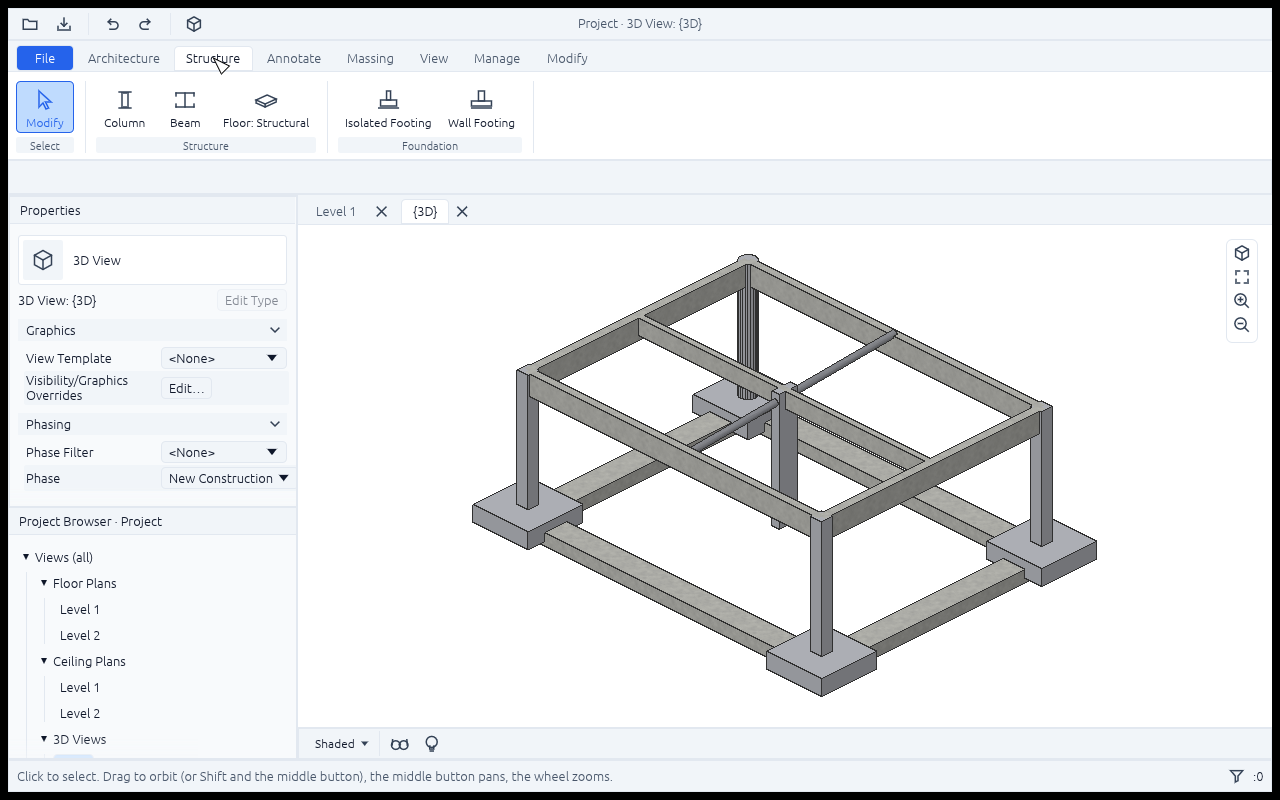This screenshot has height=800, width=1280.
Task: Click the glasses icon in view bar
Action: [x=400, y=744]
